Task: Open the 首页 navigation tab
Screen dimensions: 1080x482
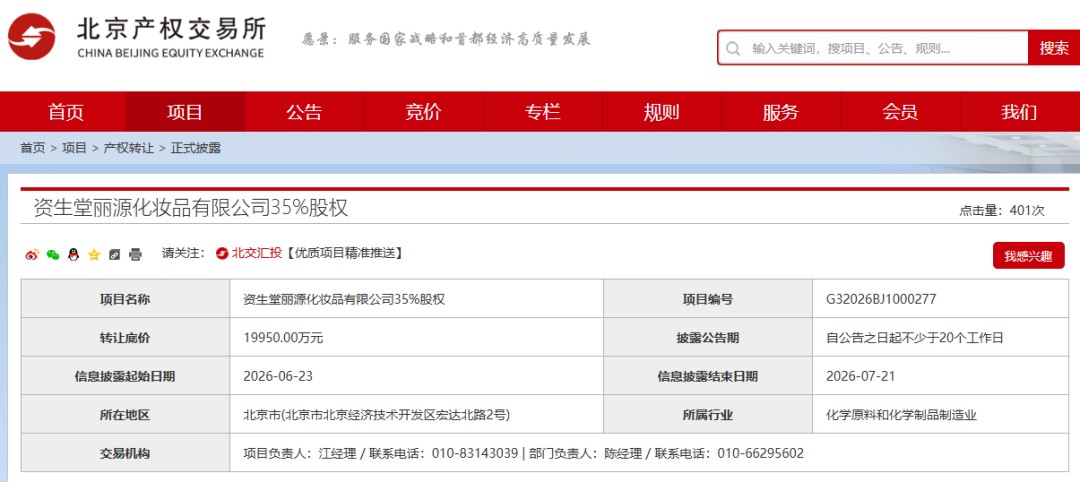Action: click(x=66, y=112)
